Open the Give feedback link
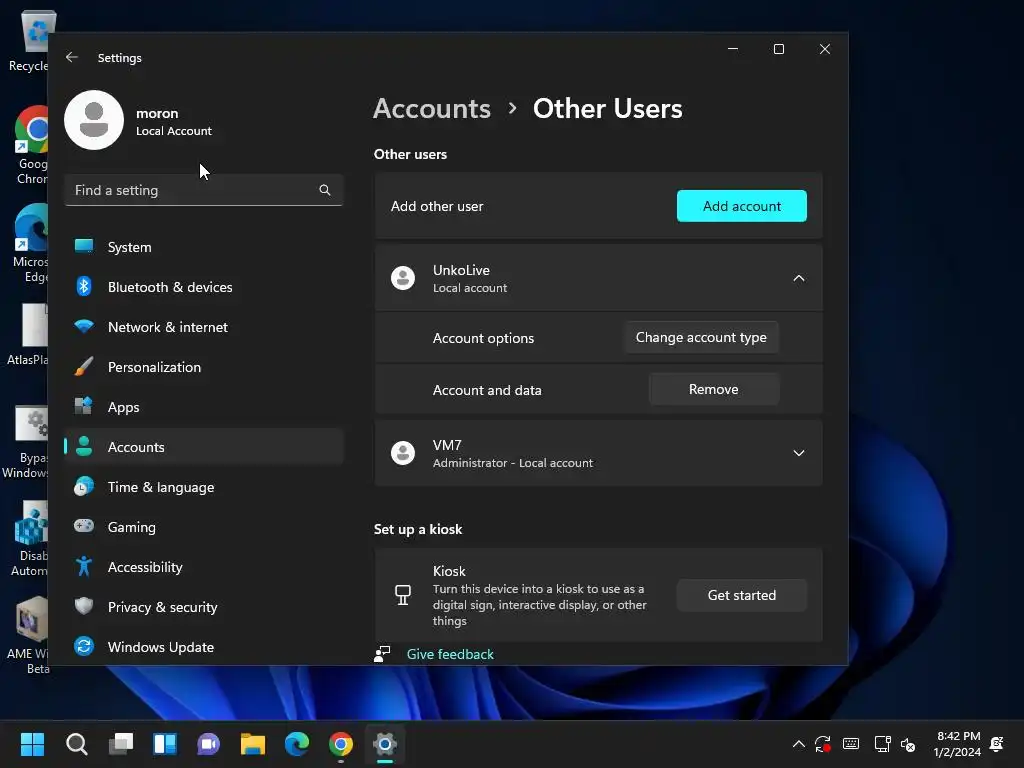The image size is (1024, 768). 450,654
